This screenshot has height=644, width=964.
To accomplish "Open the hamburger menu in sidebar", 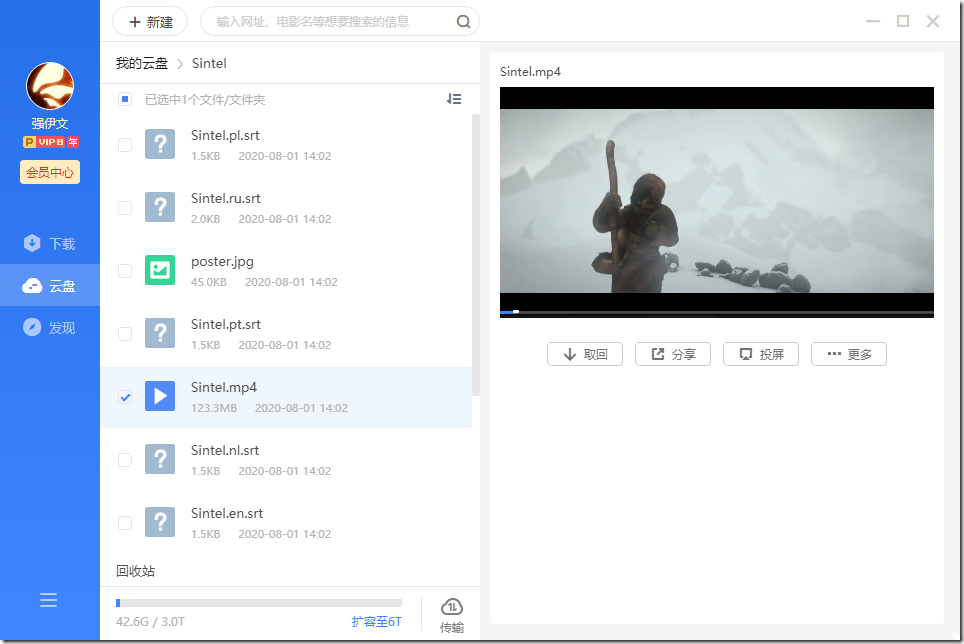I will (49, 600).
